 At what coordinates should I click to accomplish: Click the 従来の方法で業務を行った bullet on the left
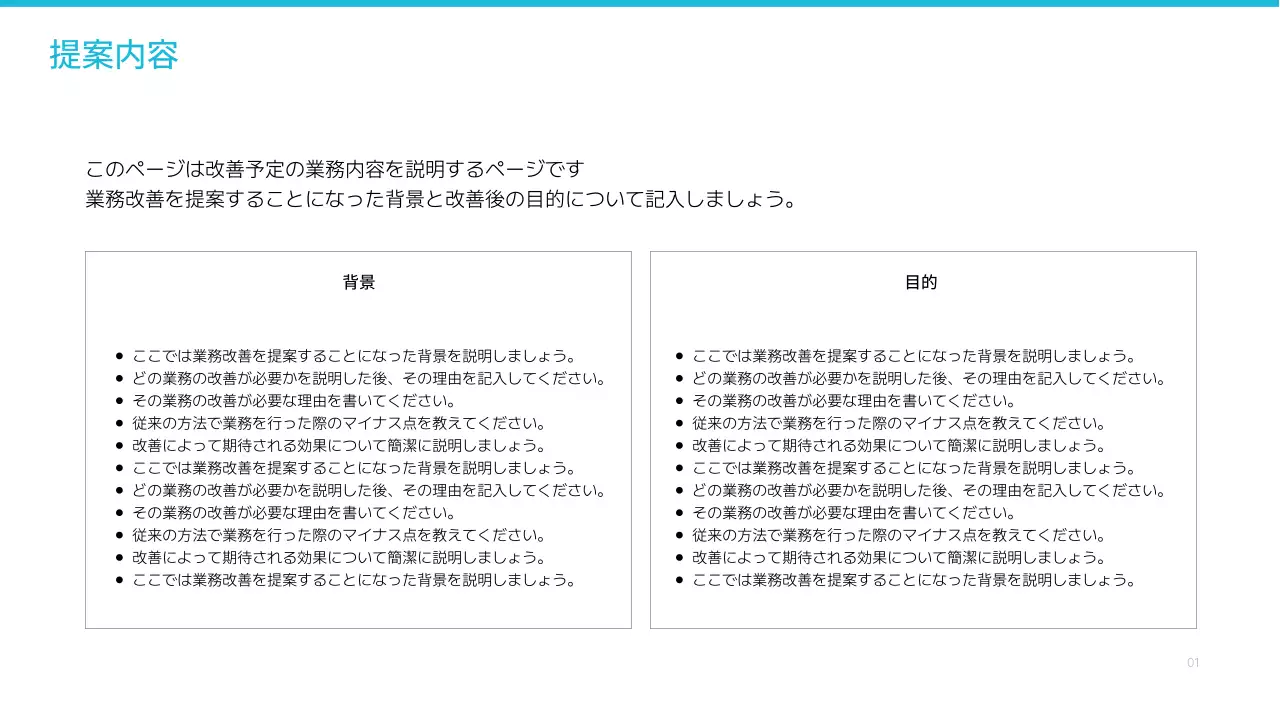[338, 423]
